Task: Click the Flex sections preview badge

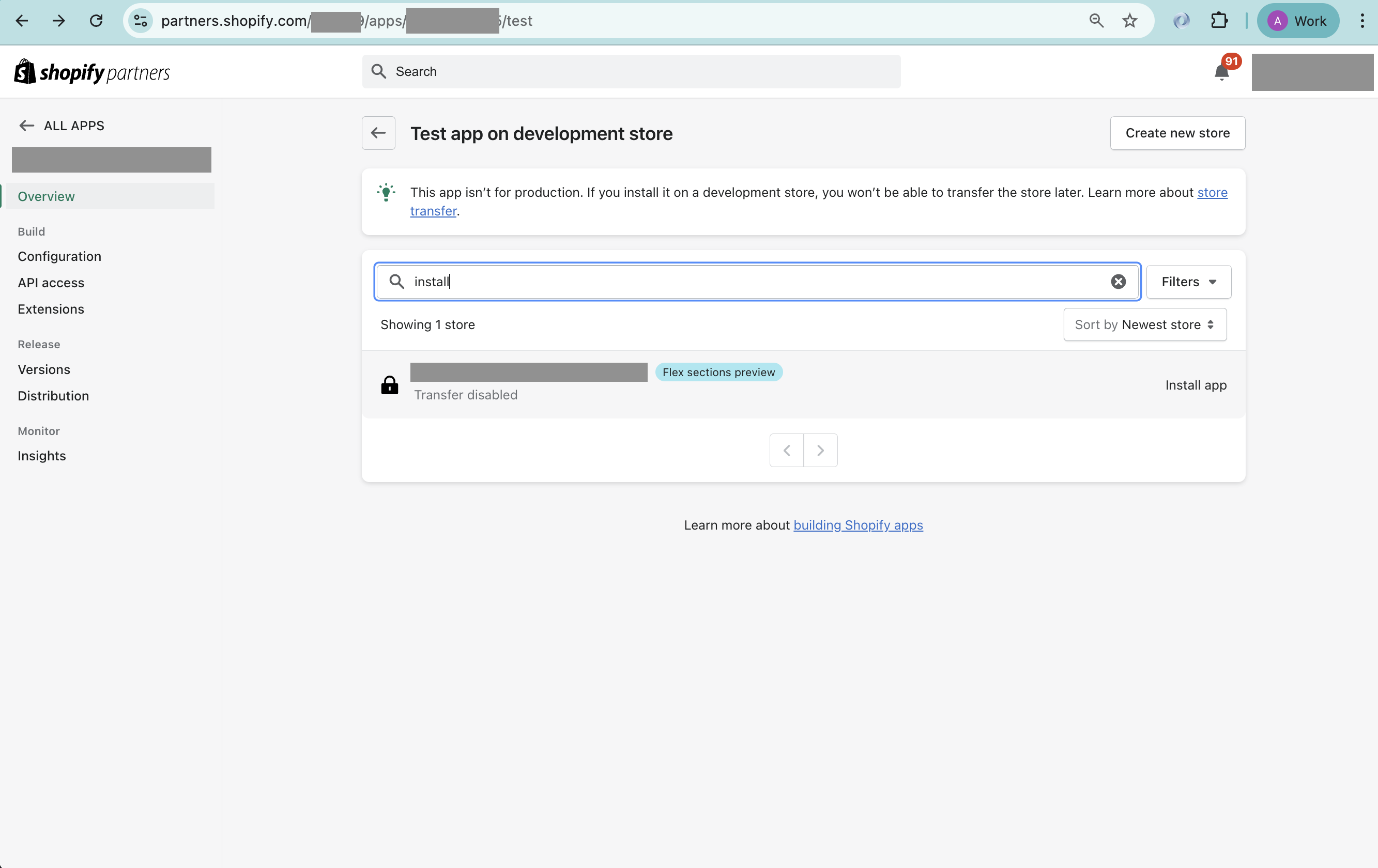Action: pyautogui.click(x=719, y=372)
